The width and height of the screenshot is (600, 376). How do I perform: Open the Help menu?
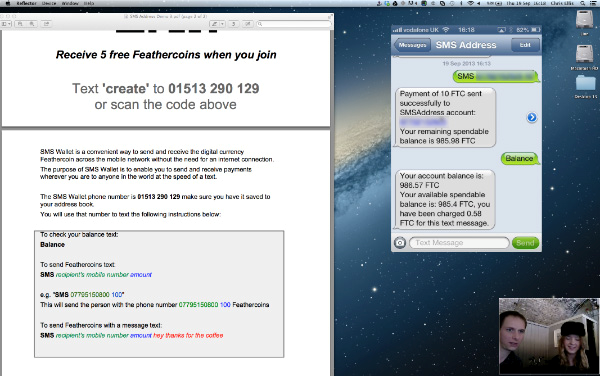[x=89, y=3]
